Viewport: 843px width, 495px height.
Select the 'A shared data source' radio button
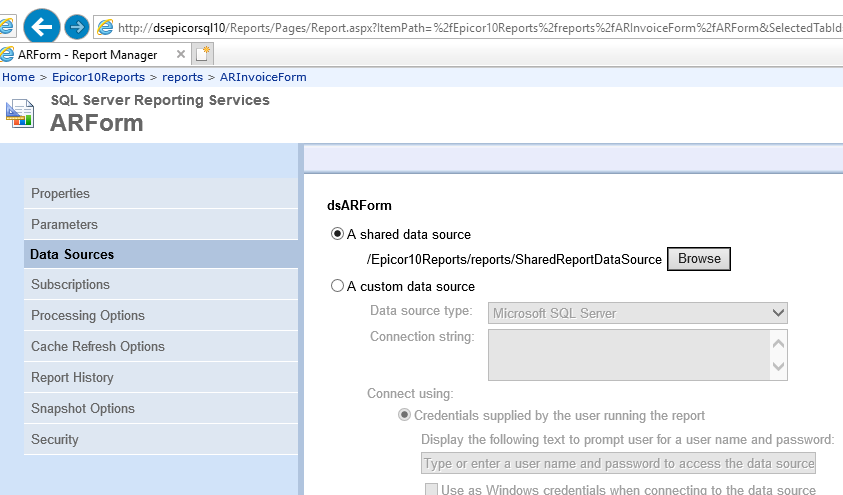337,235
